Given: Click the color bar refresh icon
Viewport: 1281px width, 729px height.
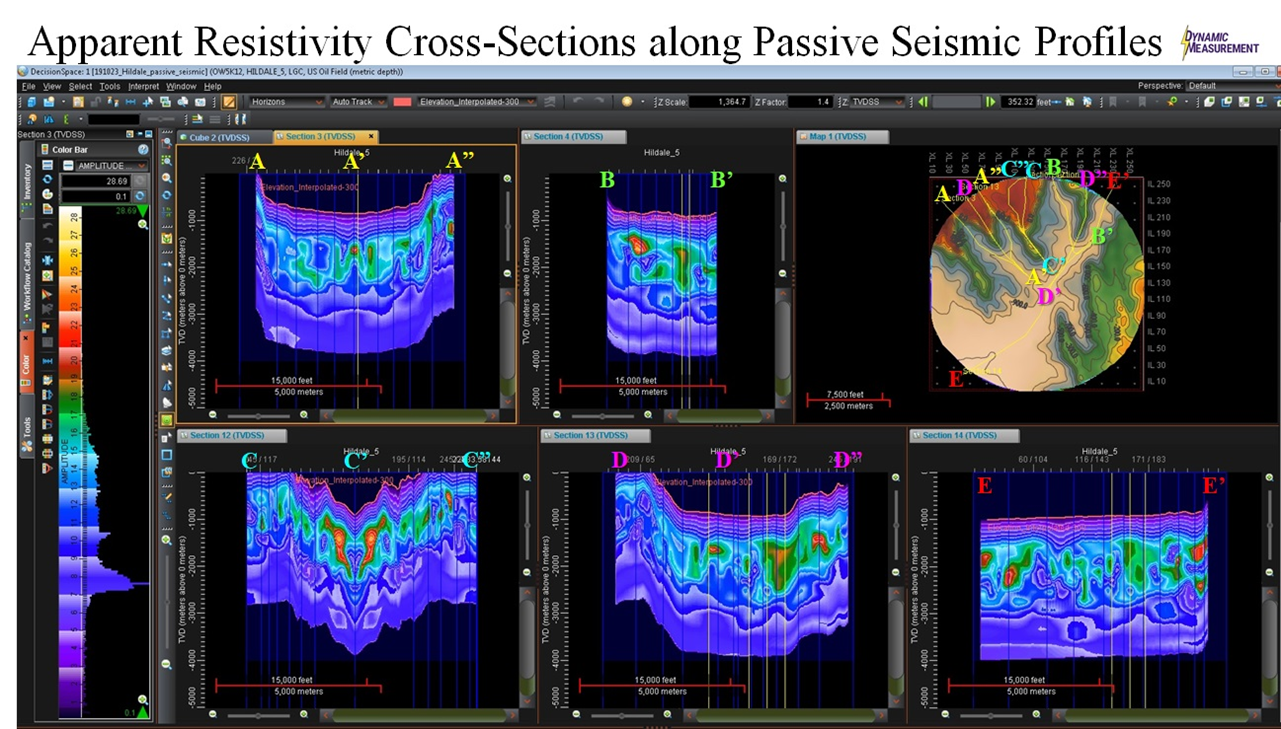Looking at the screenshot, I should [47, 179].
